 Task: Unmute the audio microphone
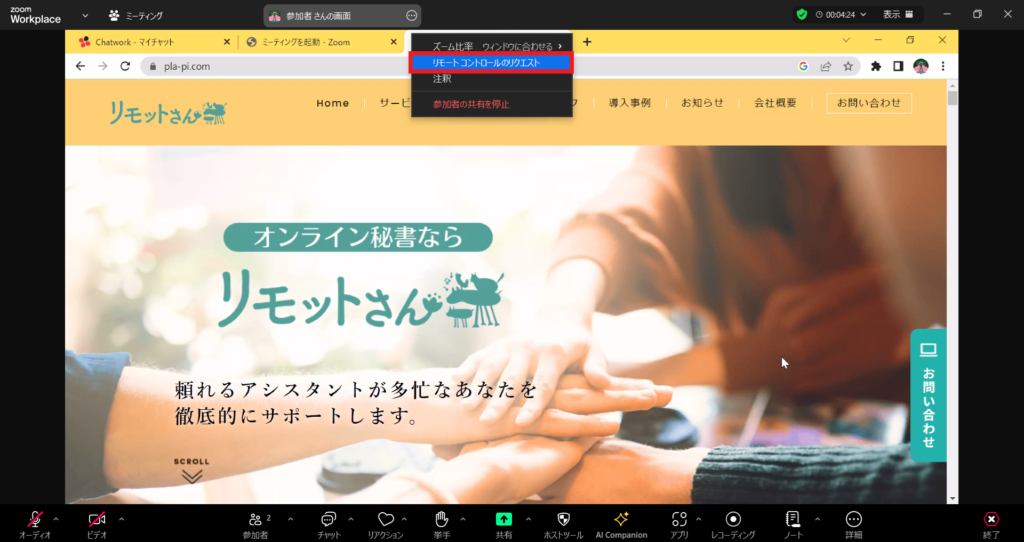(x=35, y=519)
